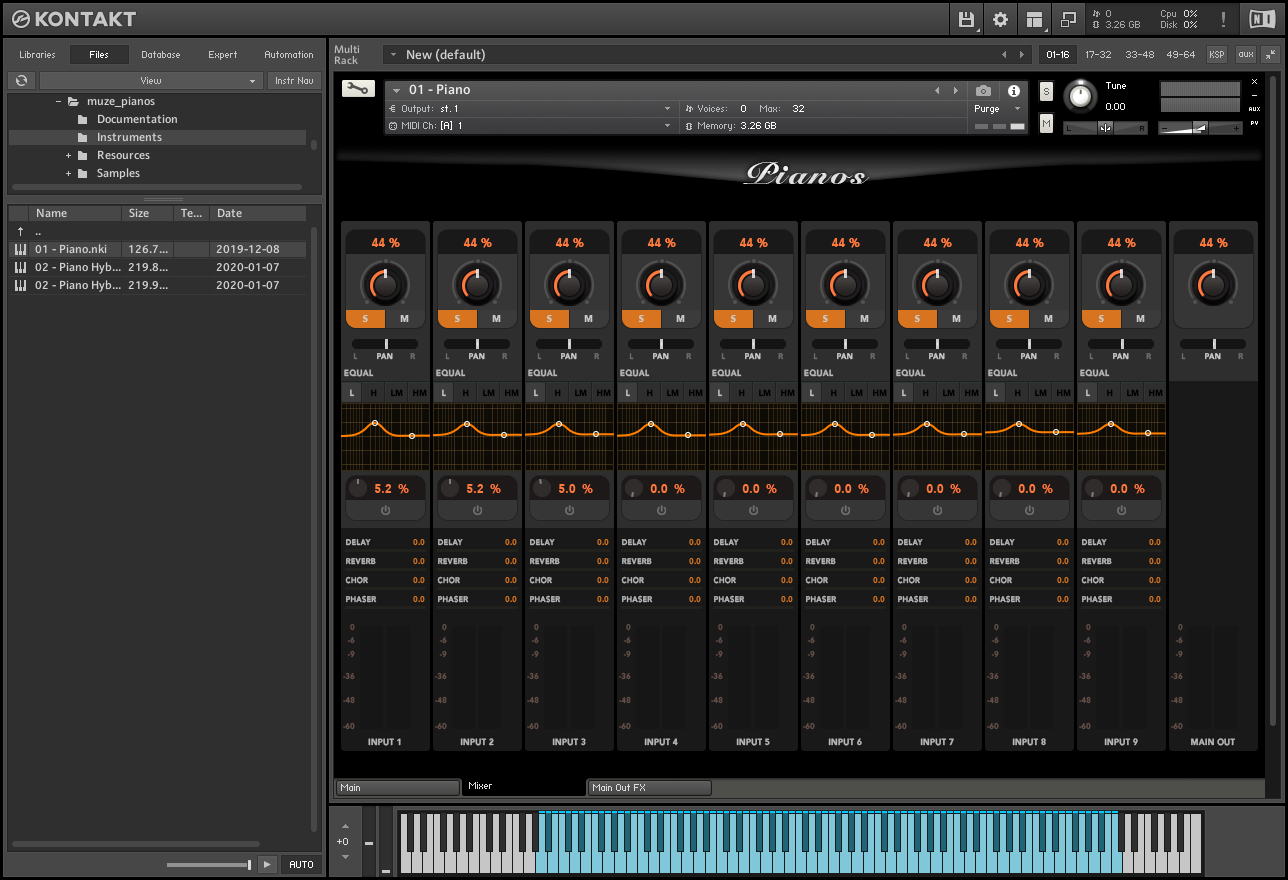Open the workspace layout panel icon
The height and width of the screenshot is (880, 1288).
coord(1034,19)
